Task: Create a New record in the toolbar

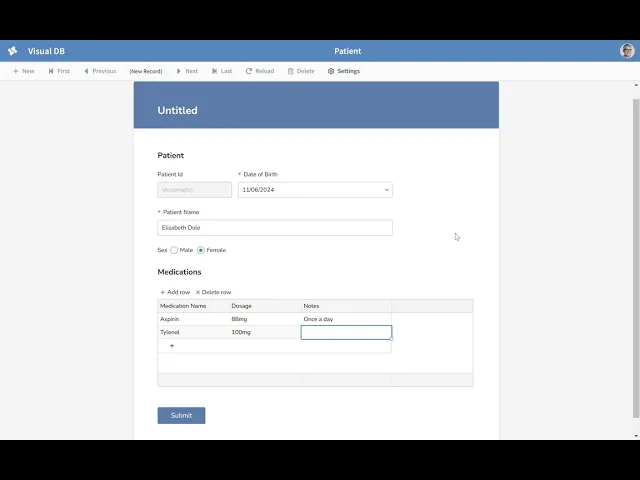Action: click(x=24, y=71)
